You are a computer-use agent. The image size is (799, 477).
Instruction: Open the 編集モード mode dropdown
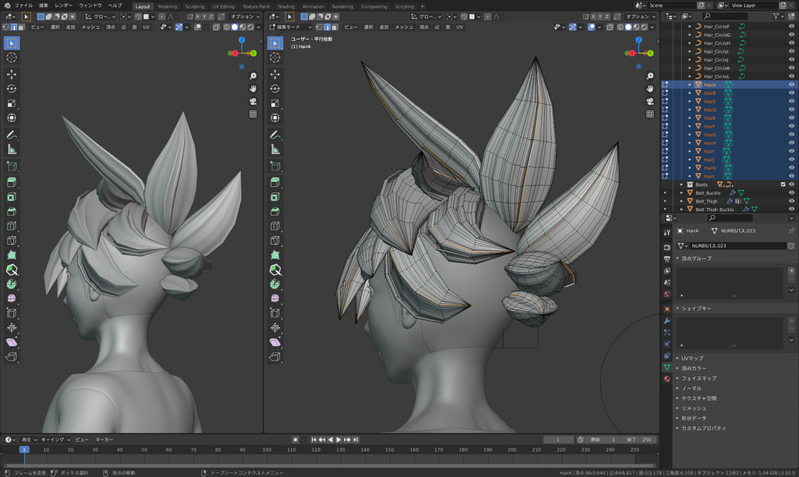[x=288, y=27]
